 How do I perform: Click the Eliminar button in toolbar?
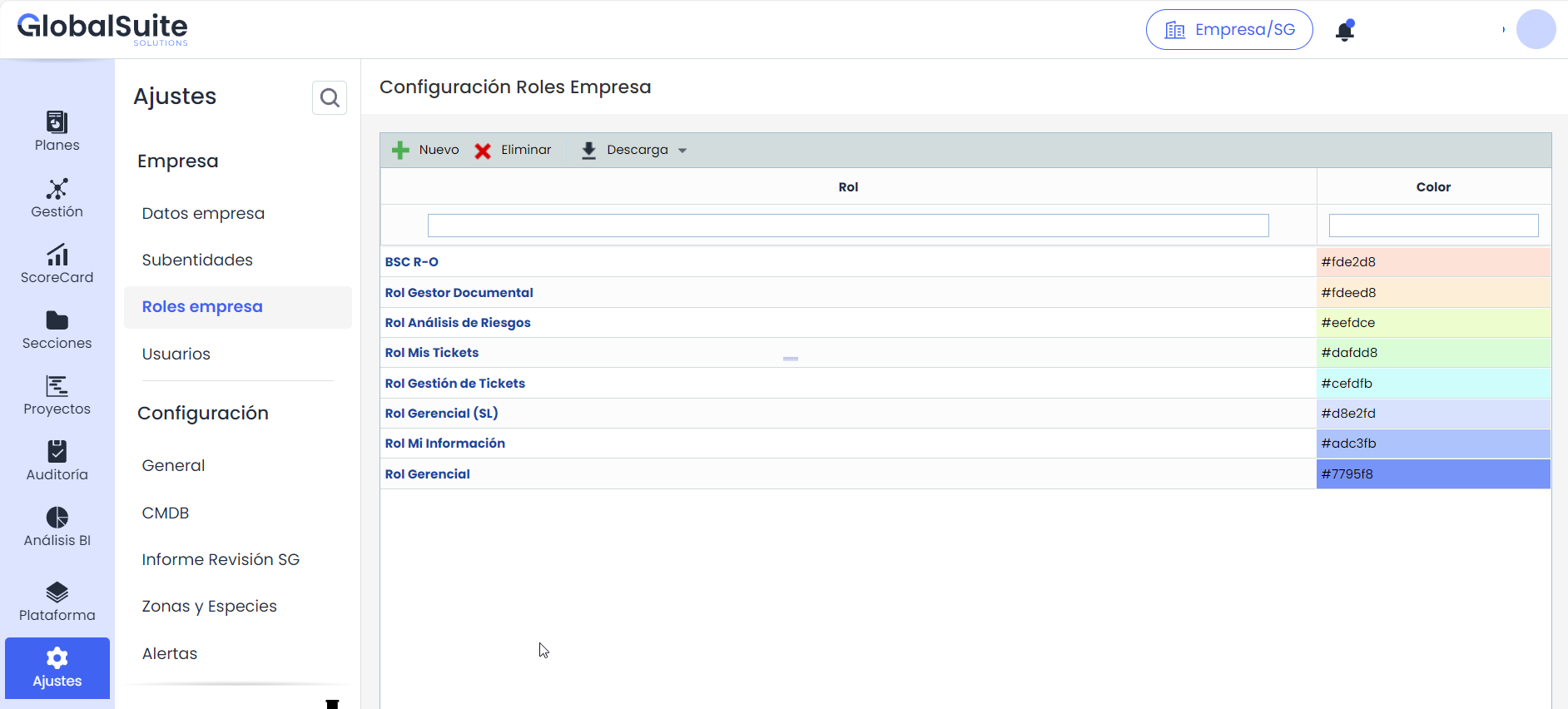(x=514, y=151)
